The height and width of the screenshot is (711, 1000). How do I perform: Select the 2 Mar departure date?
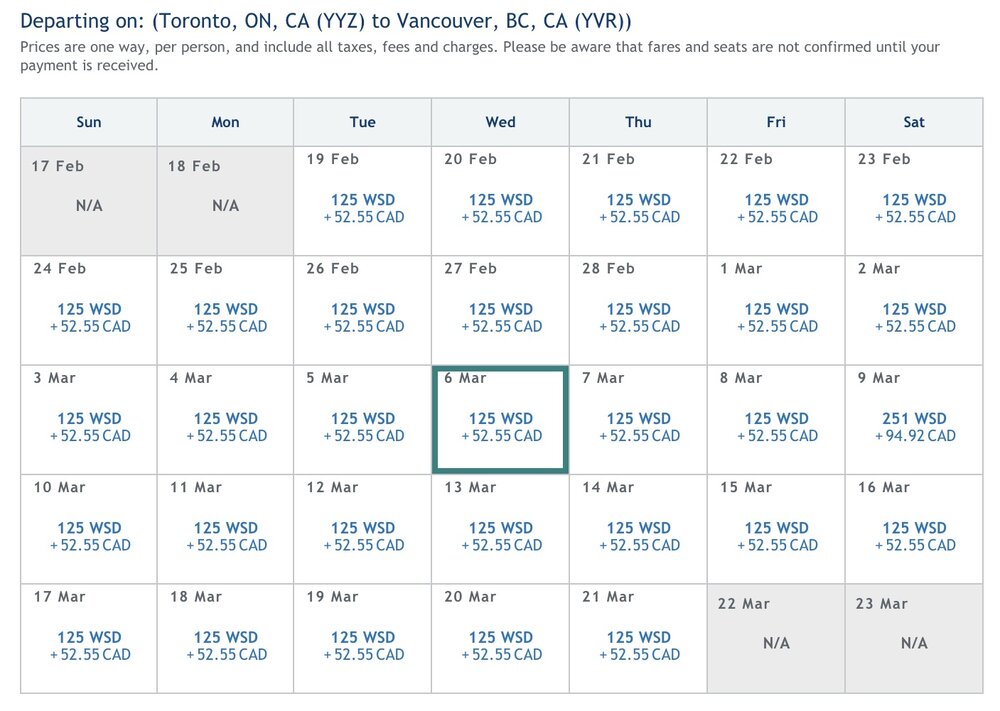914,317
